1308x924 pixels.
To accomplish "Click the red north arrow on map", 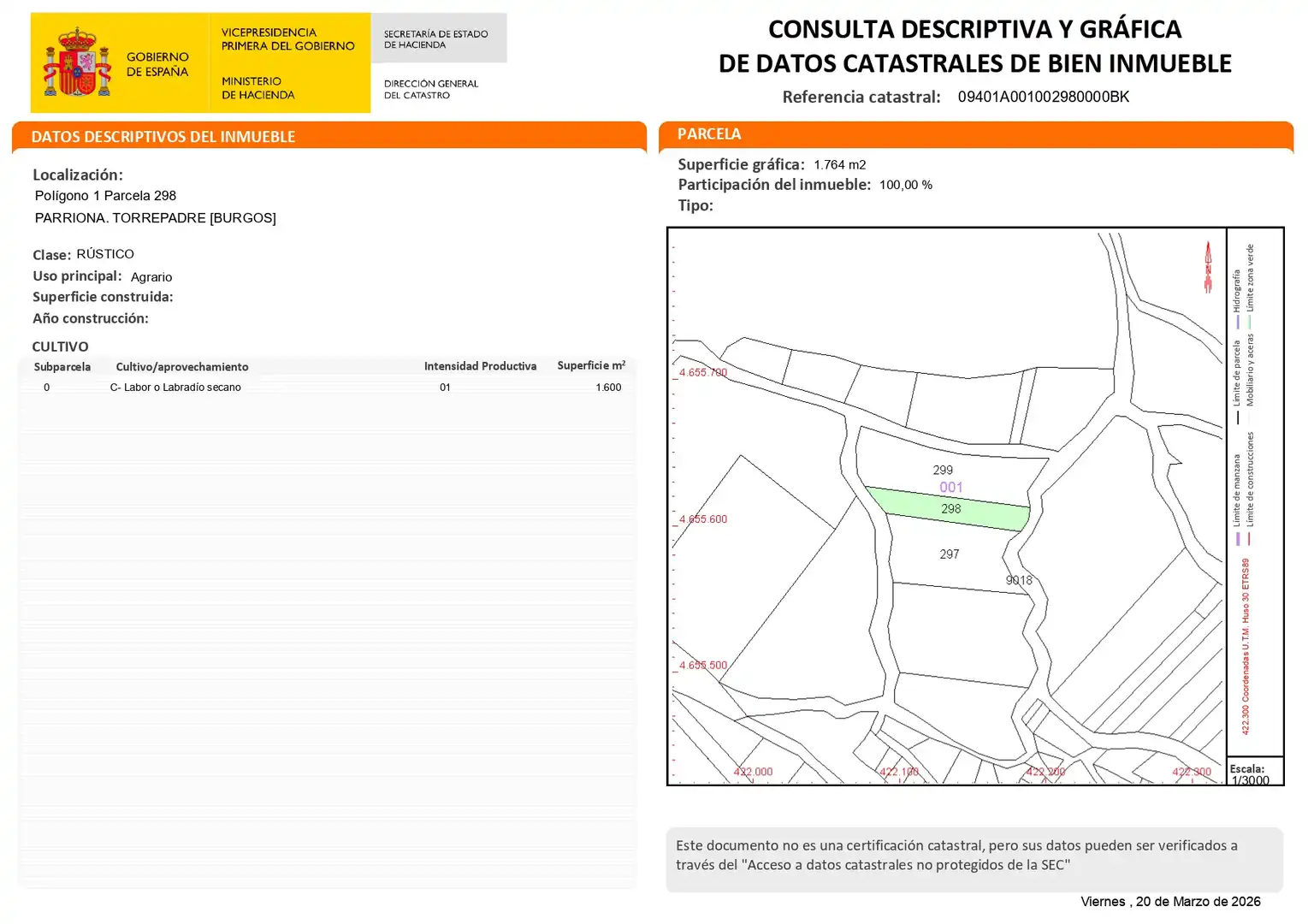I will [x=1208, y=267].
